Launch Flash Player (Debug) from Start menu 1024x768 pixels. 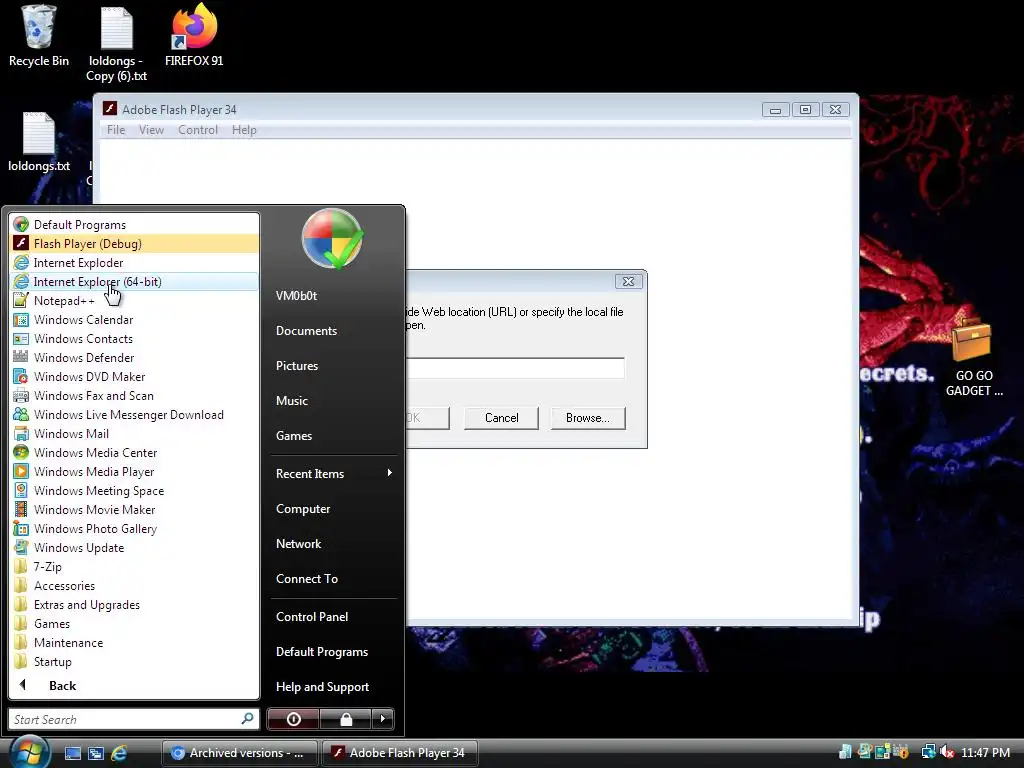tap(135, 244)
